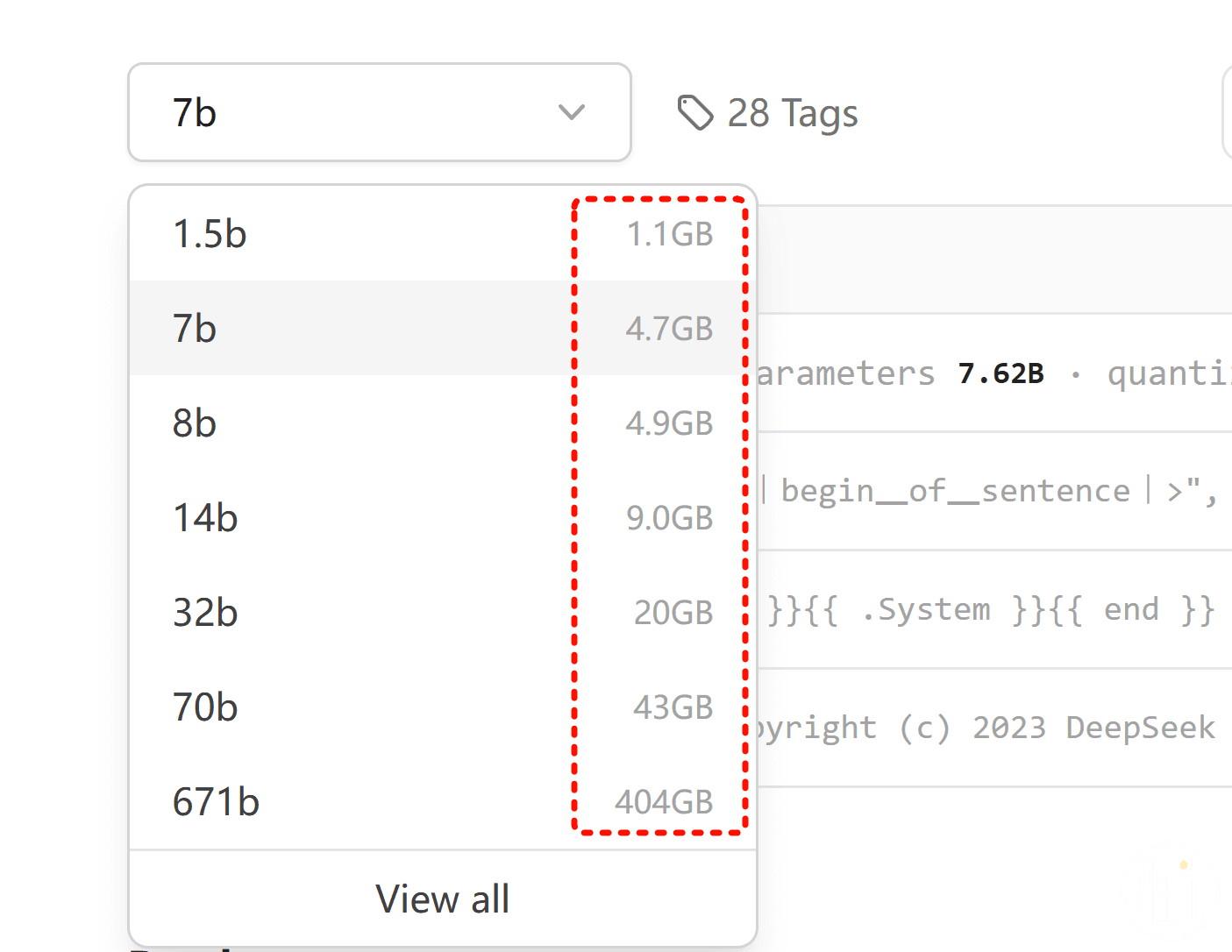This screenshot has height=952, width=1232.
Task: Pick the 8b model variant
Action: tap(443, 423)
